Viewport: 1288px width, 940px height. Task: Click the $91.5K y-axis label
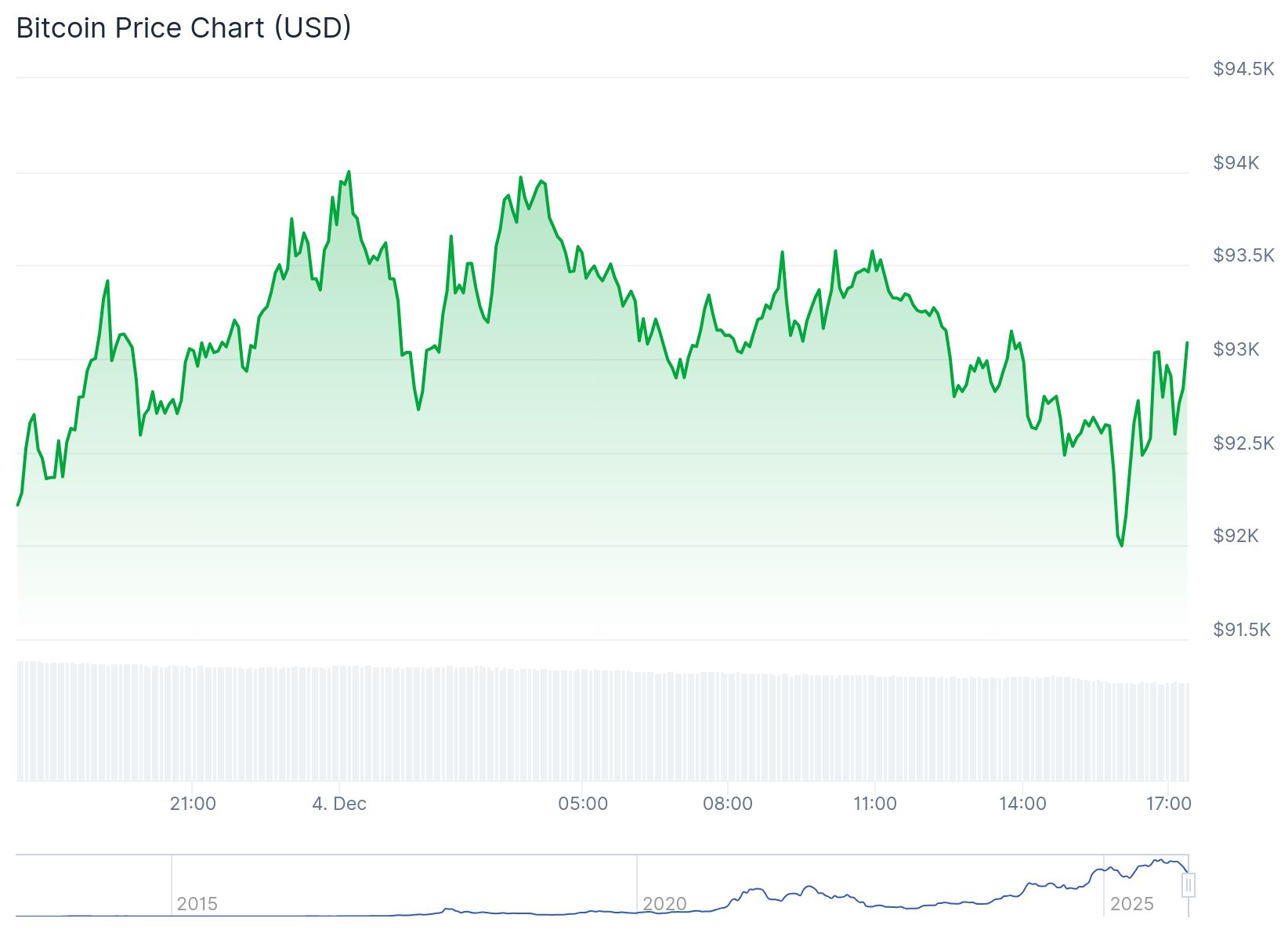pos(1242,630)
